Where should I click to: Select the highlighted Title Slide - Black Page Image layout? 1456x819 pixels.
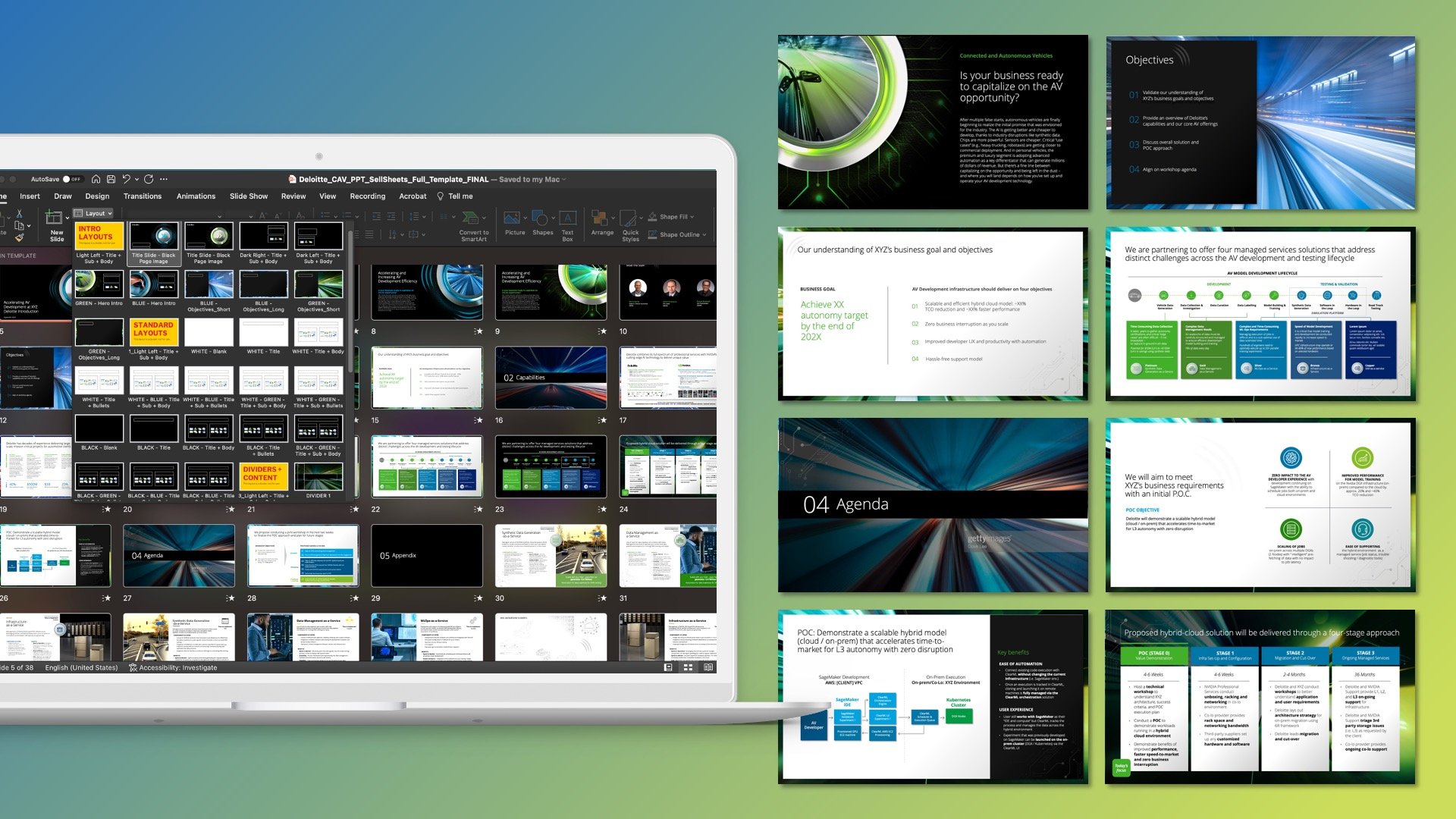(x=154, y=243)
